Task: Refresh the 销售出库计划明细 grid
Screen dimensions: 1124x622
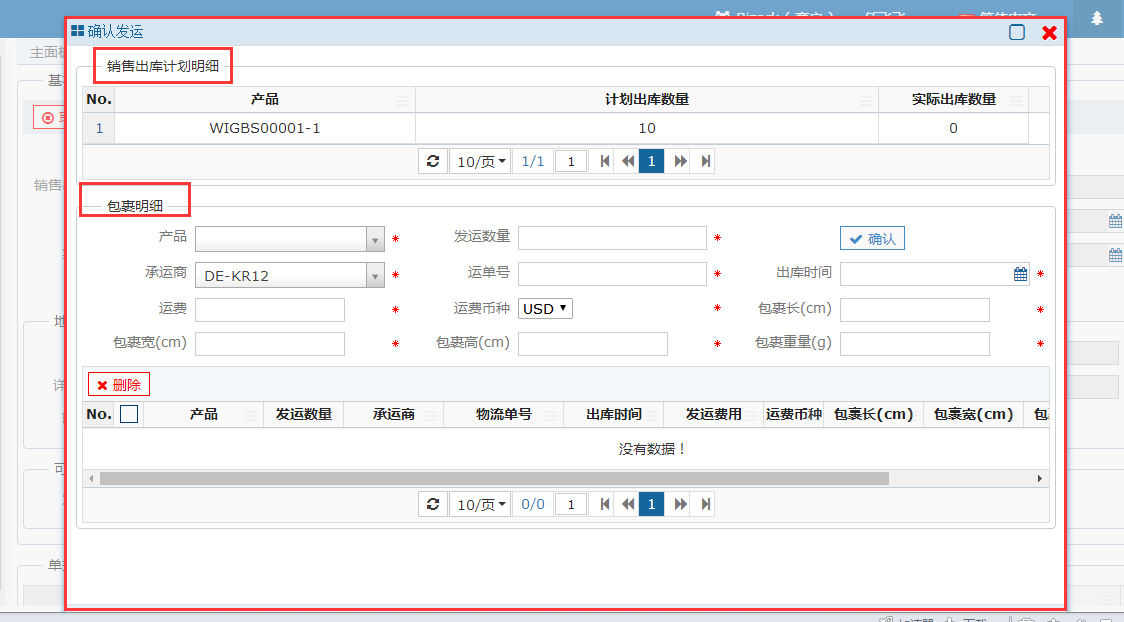Action: tap(433, 161)
